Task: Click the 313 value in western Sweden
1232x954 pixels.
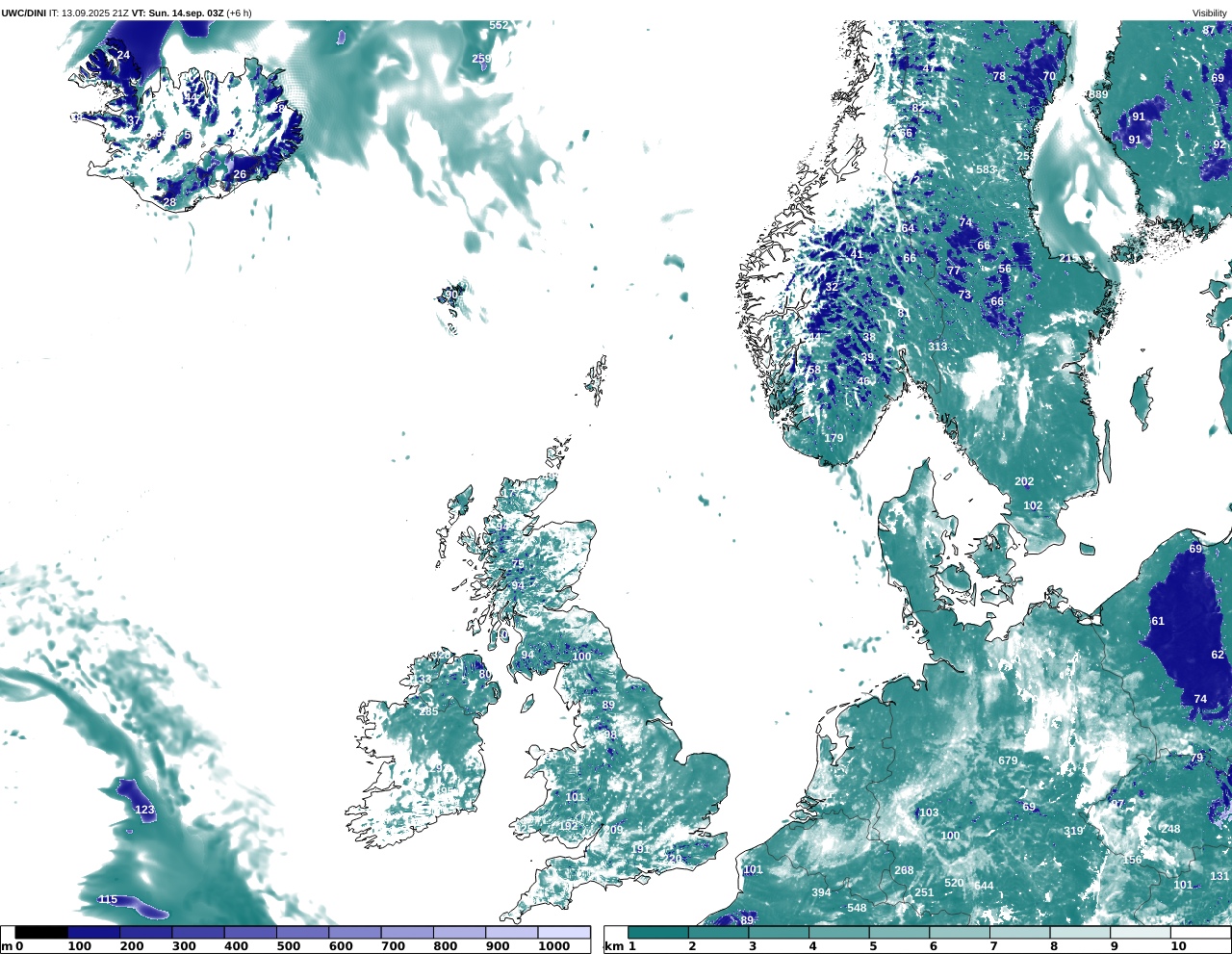Action: pyautogui.click(x=937, y=347)
